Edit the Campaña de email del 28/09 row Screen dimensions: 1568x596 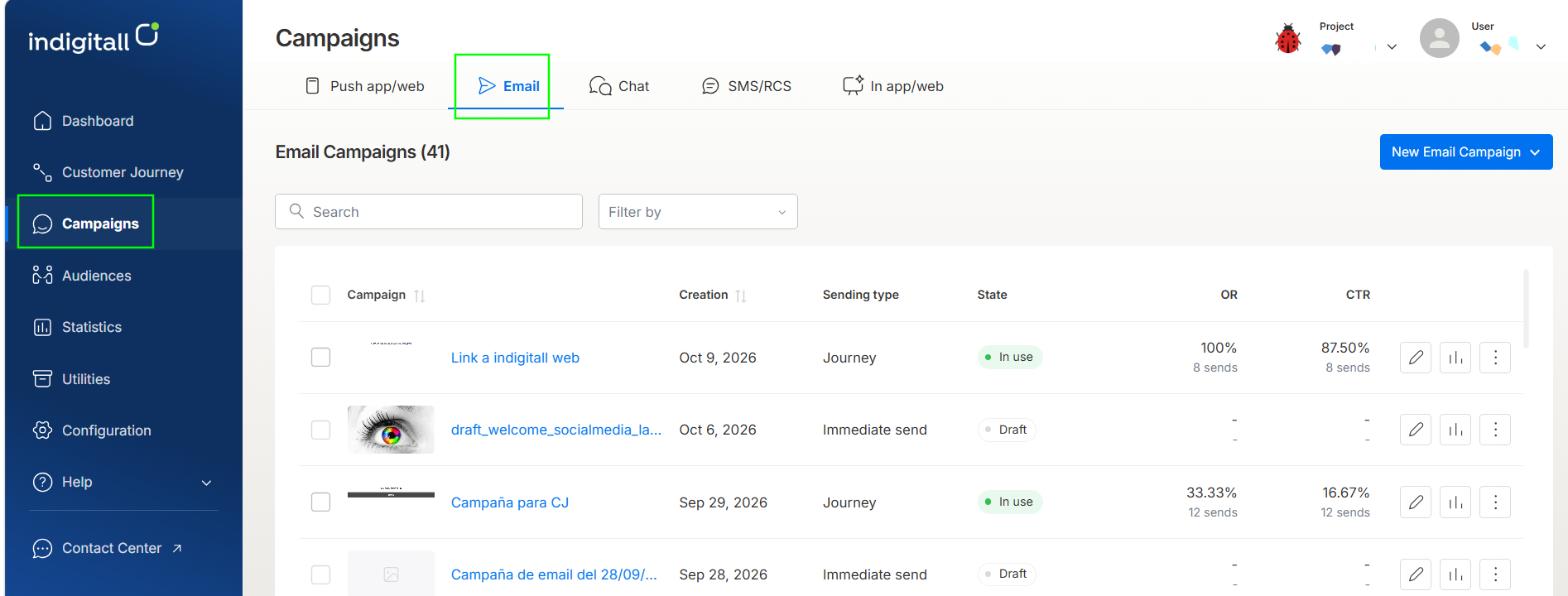pyautogui.click(x=1416, y=574)
